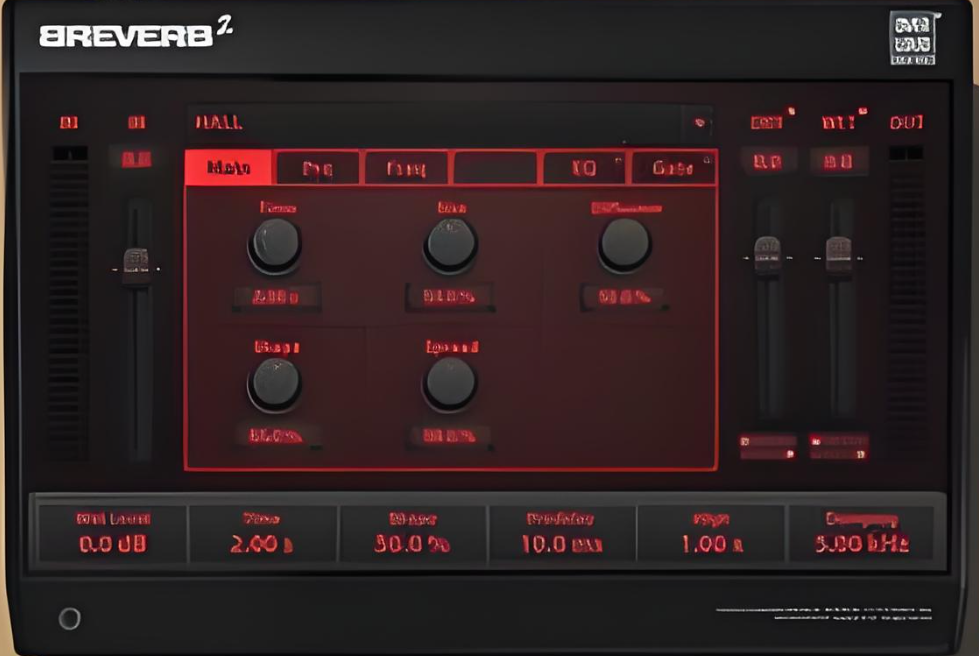979x656 pixels.
Task: Click the 5.00 kHz cell in the bottom bar
Action: [x=862, y=534]
